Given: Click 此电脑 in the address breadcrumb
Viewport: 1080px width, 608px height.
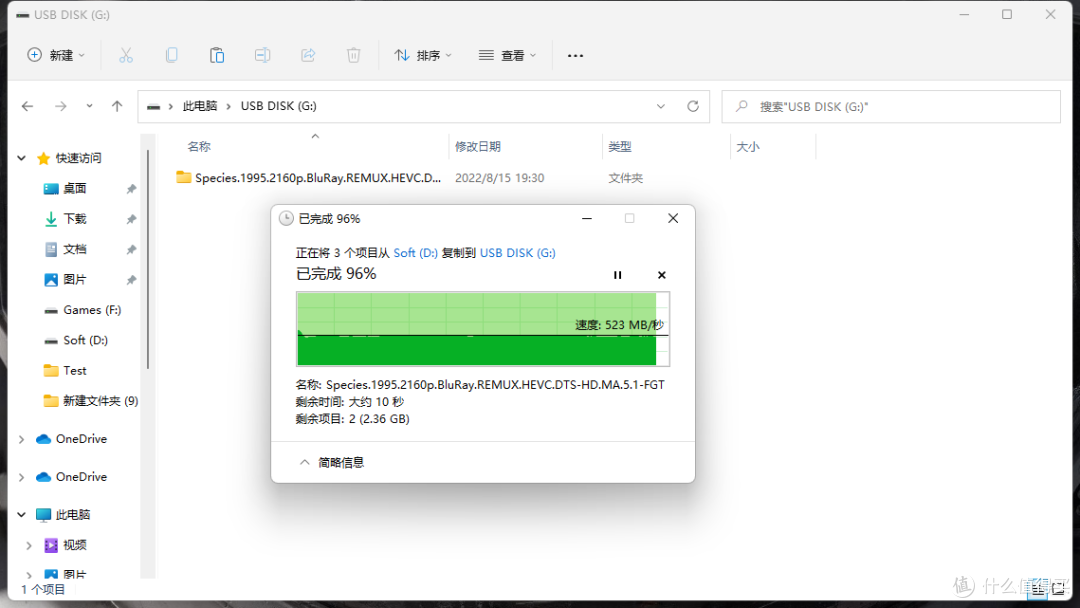Looking at the screenshot, I should pos(200,106).
